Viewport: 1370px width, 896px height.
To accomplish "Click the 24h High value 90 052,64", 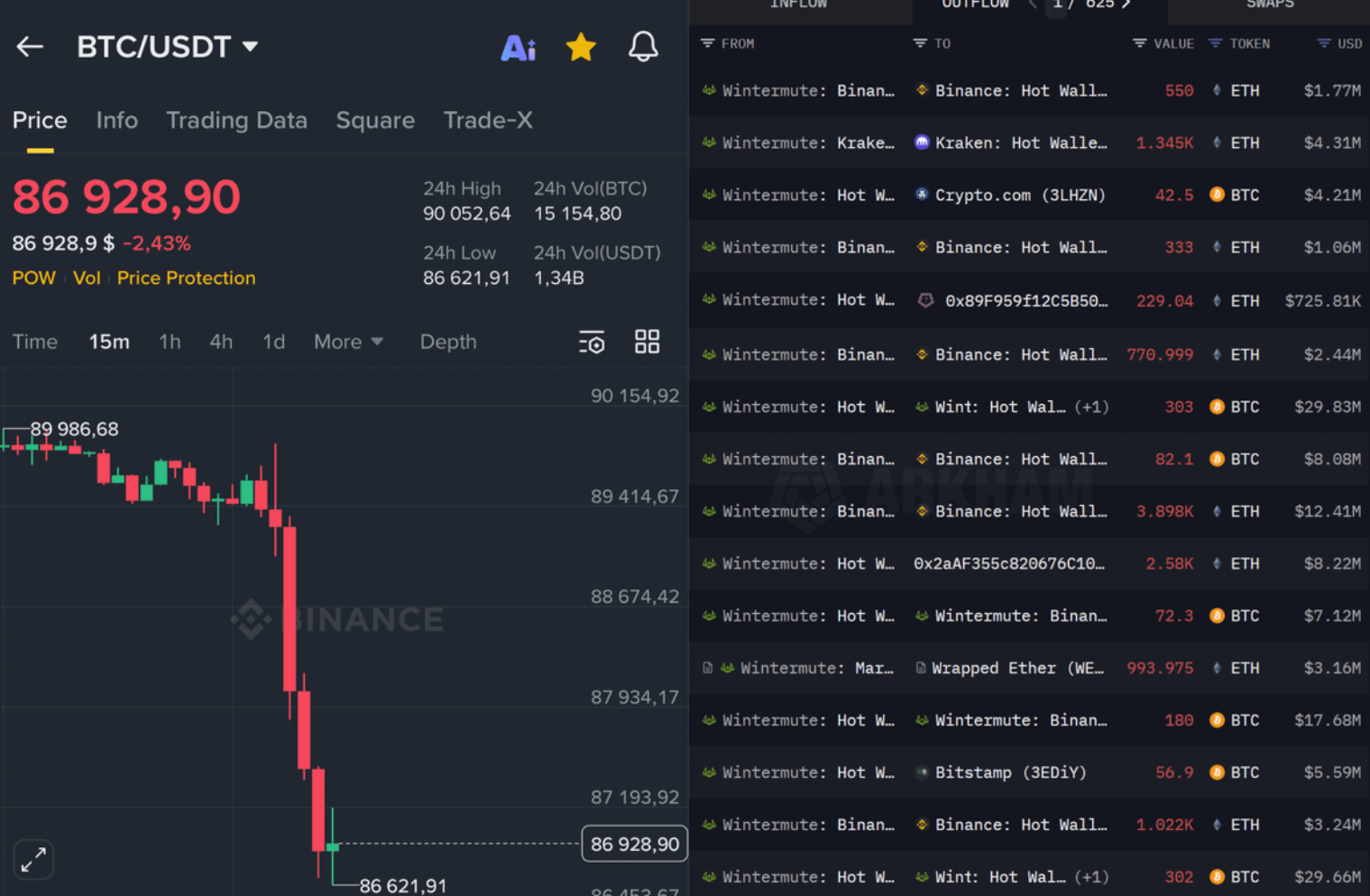I will tap(466, 214).
